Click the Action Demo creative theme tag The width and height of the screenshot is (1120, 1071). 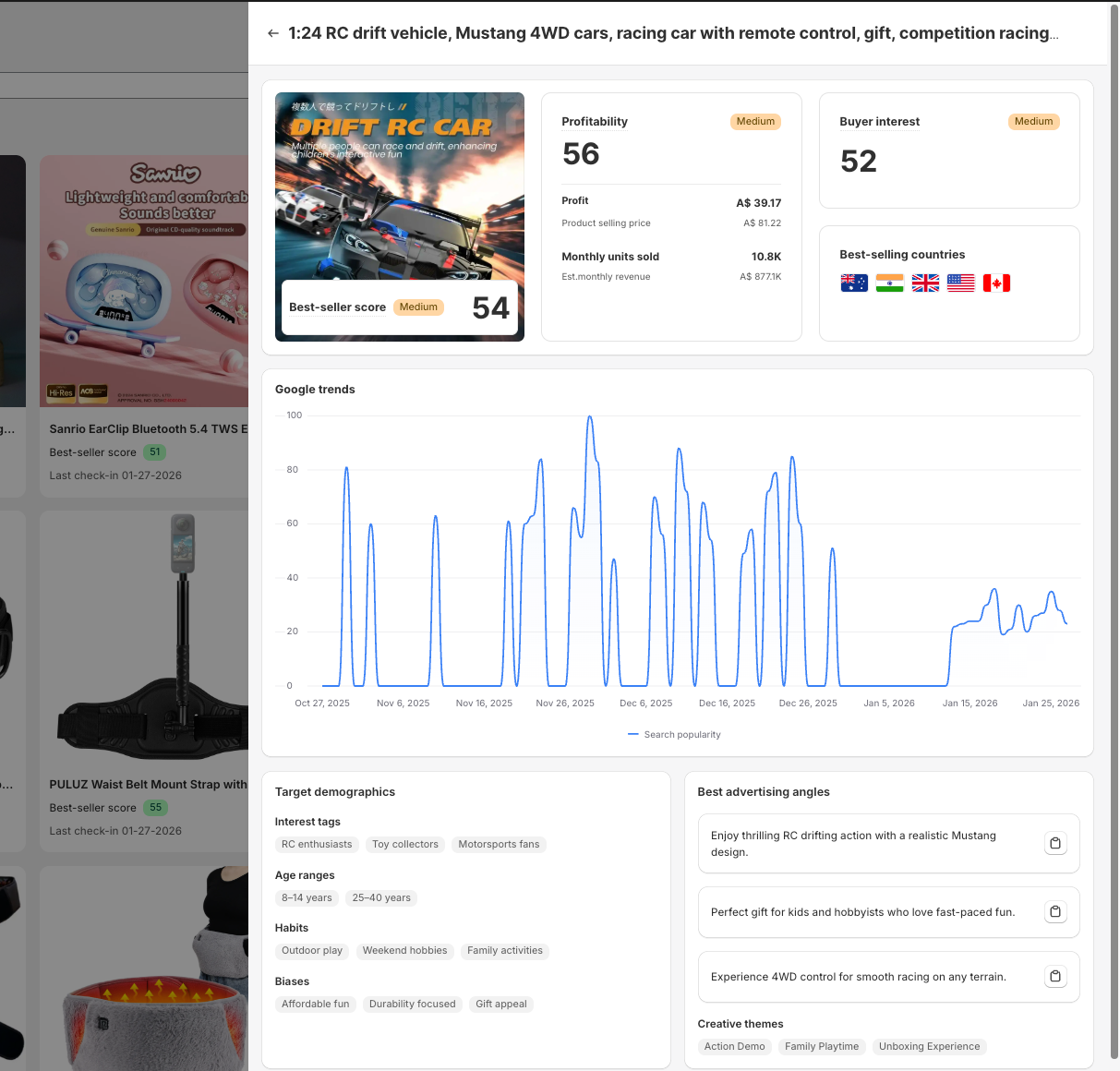click(x=734, y=1047)
